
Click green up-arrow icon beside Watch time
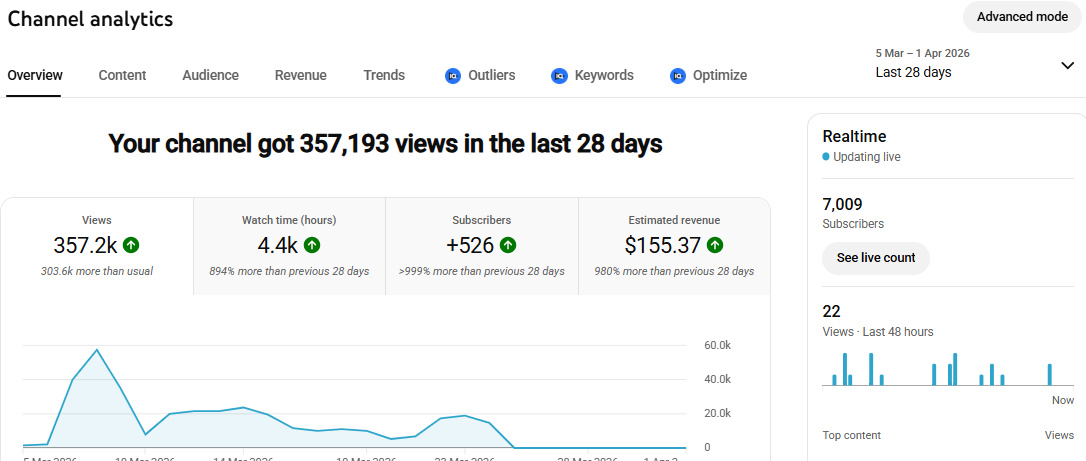point(313,245)
